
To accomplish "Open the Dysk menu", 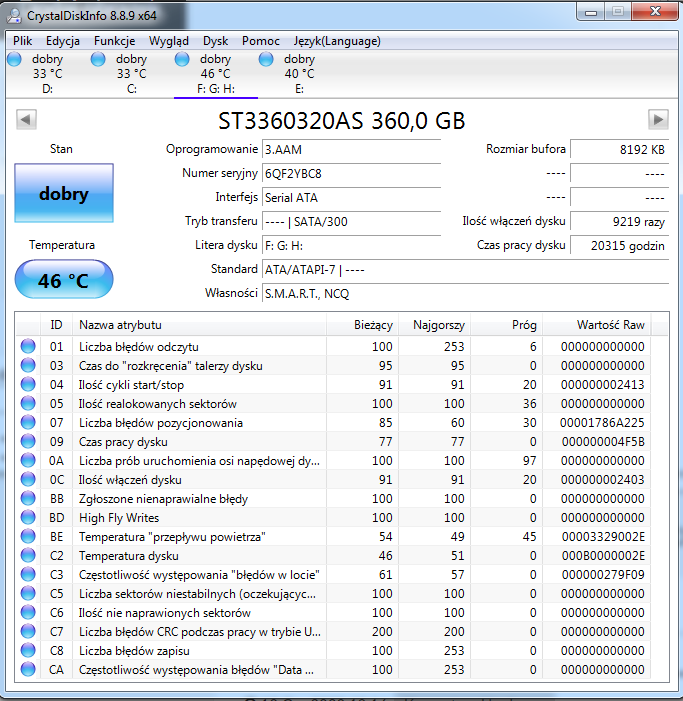I will (215, 41).
